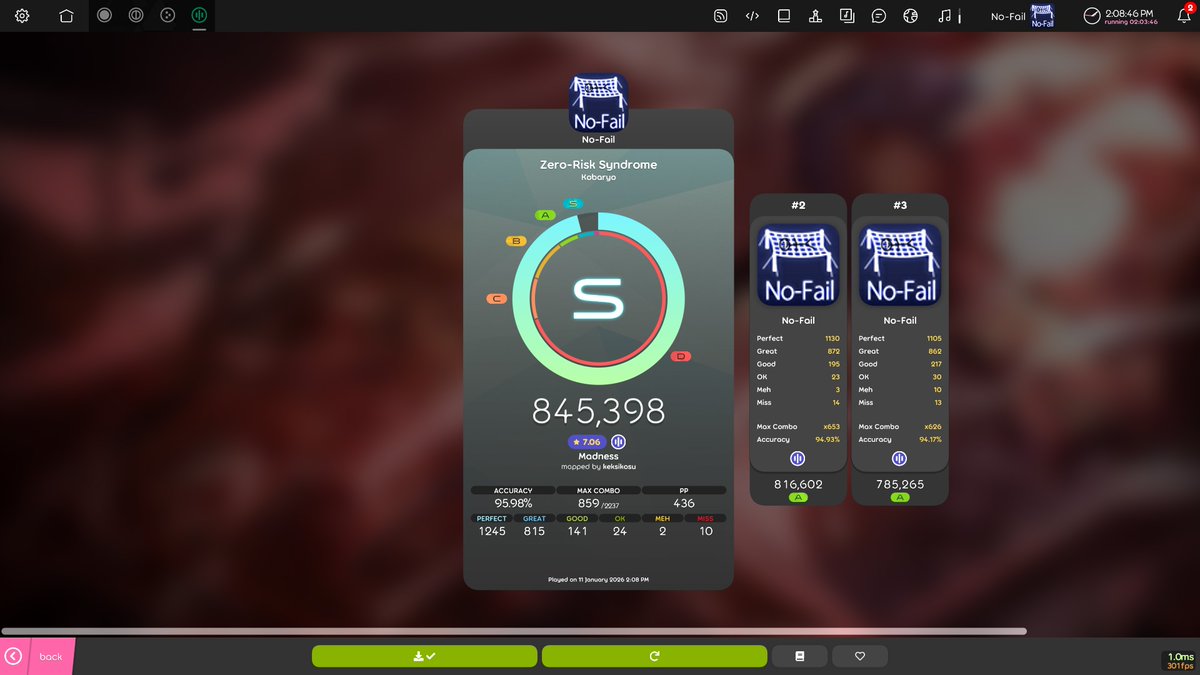Click the artist name Kobaryo
1200x675 pixels.
click(x=598, y=177)
